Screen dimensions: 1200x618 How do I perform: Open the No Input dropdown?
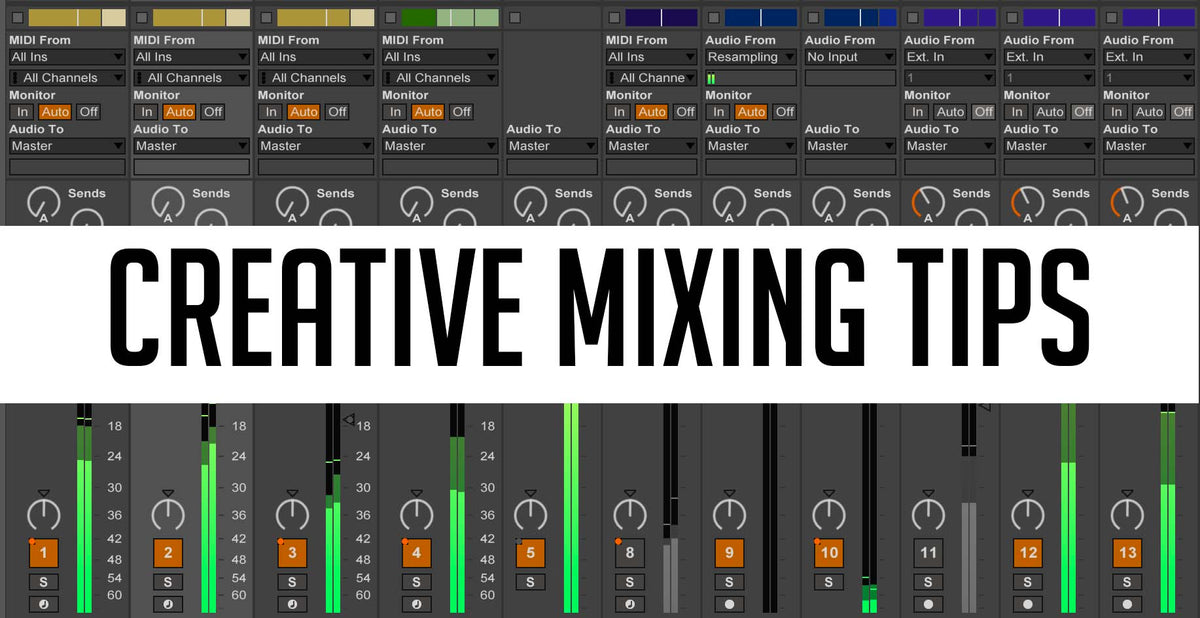[x=851, y=57]
